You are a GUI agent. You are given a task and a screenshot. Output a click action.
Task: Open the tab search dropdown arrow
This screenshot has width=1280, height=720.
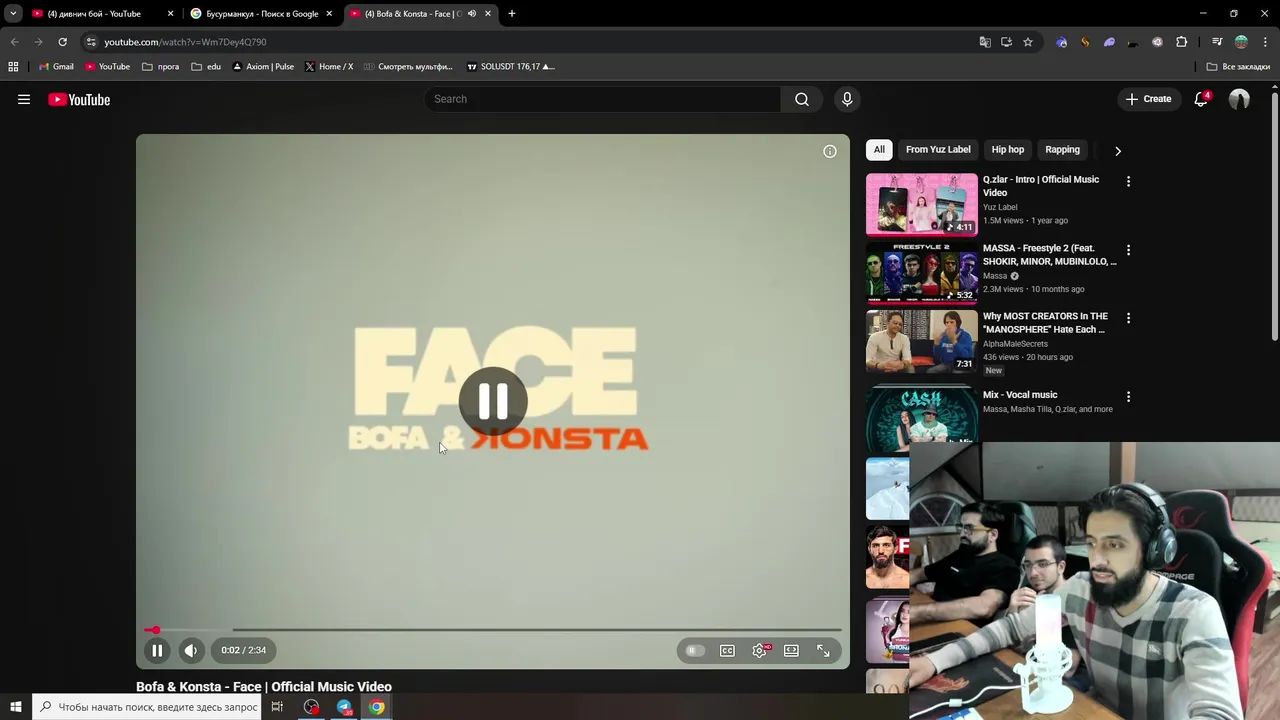(13, 14)
